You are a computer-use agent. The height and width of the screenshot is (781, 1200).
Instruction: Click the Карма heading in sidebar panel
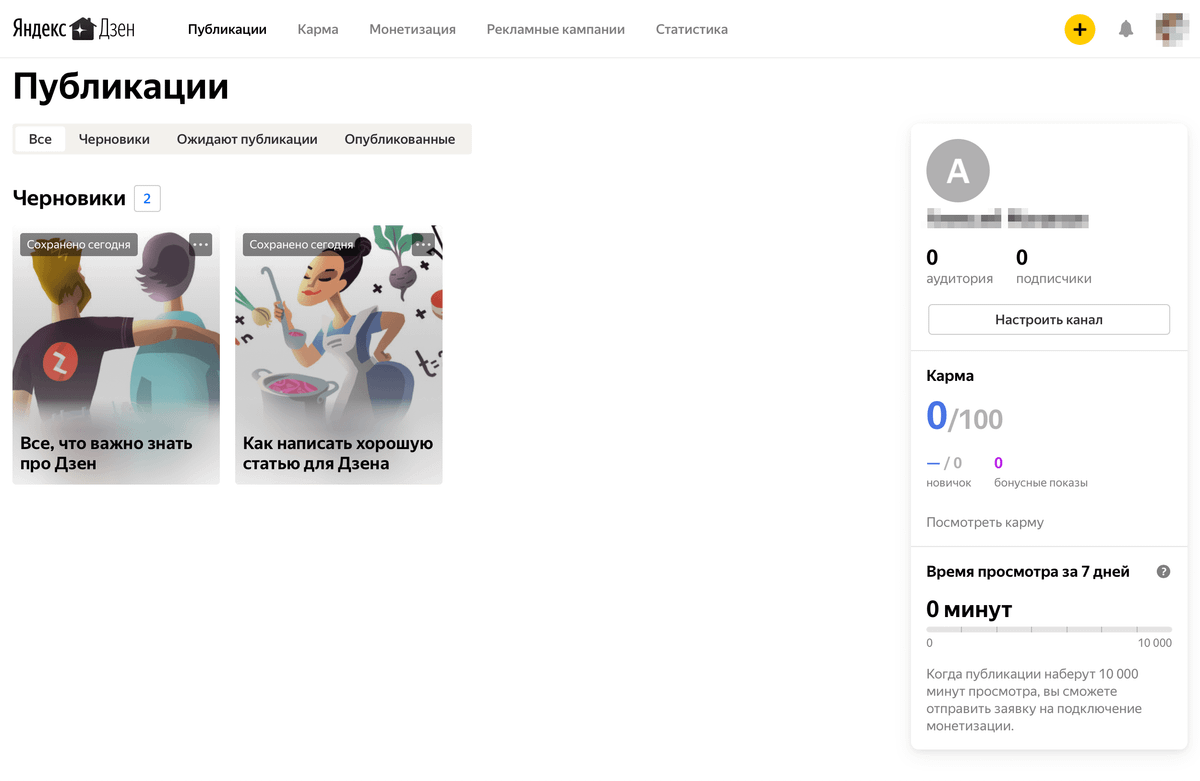(950, 376)
